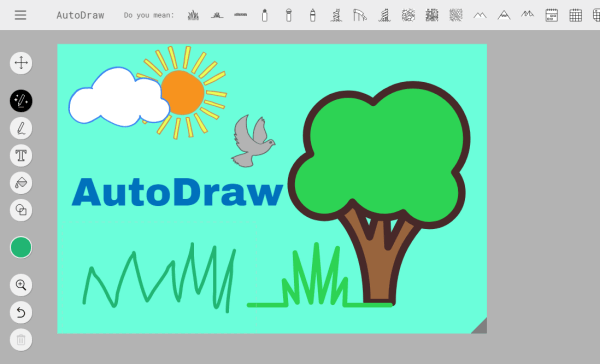Screen dimensions: 600x364
Task: Pick the single snow-capped peak suggestion
Action: pos(504,16)
